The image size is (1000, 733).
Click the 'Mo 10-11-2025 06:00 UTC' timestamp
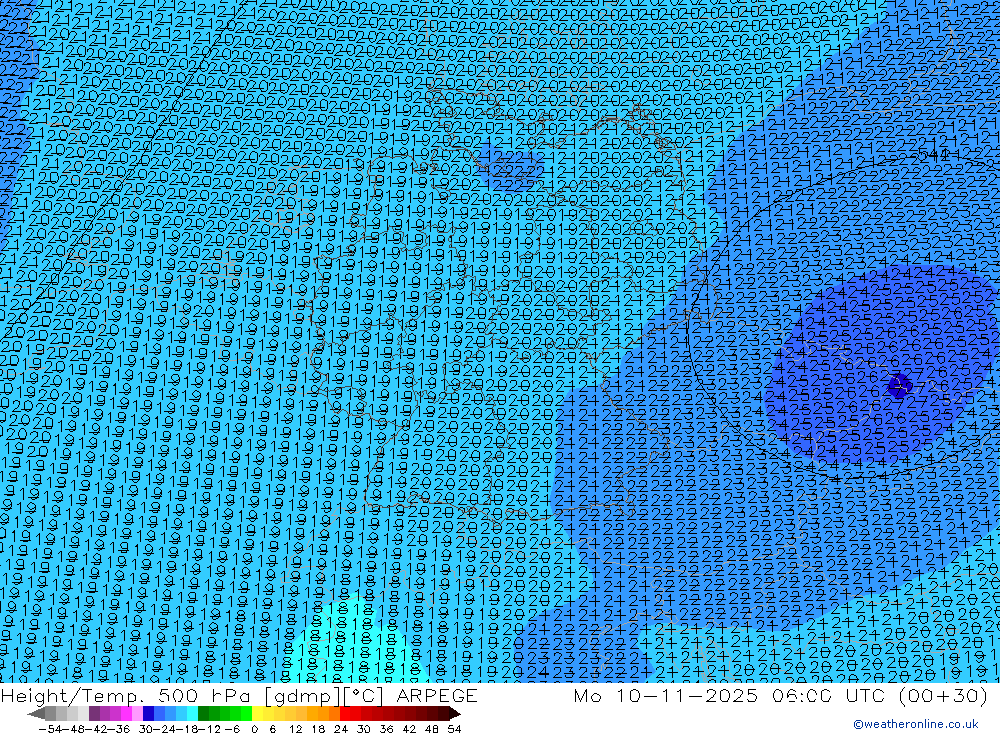(732, 695)
